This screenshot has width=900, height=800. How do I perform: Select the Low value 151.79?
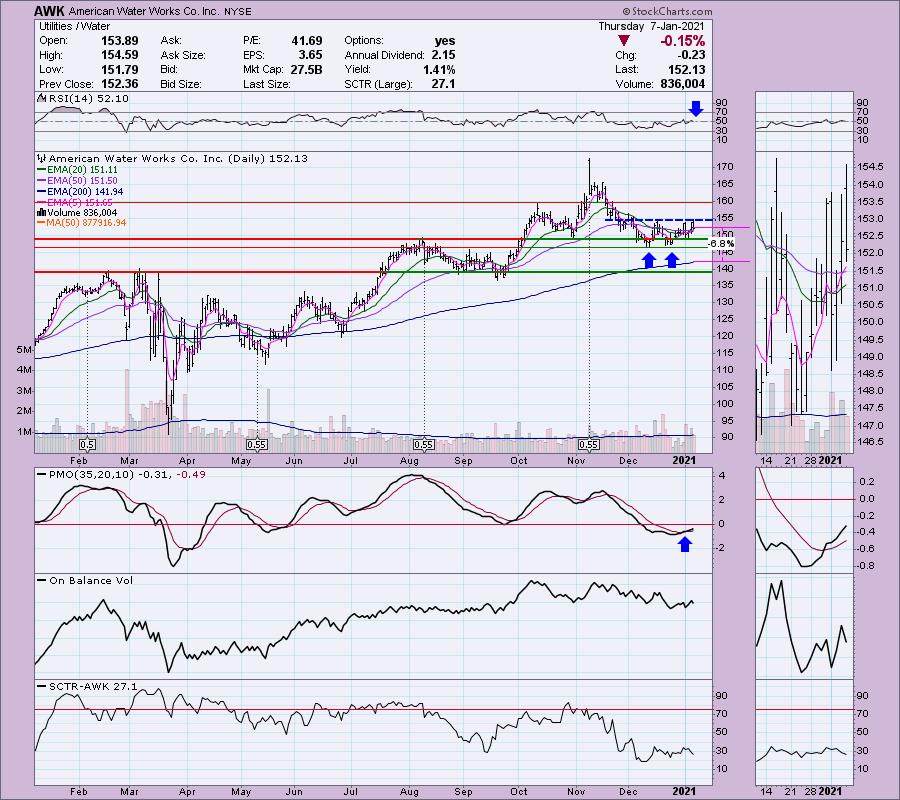click(x=120, y=69)
